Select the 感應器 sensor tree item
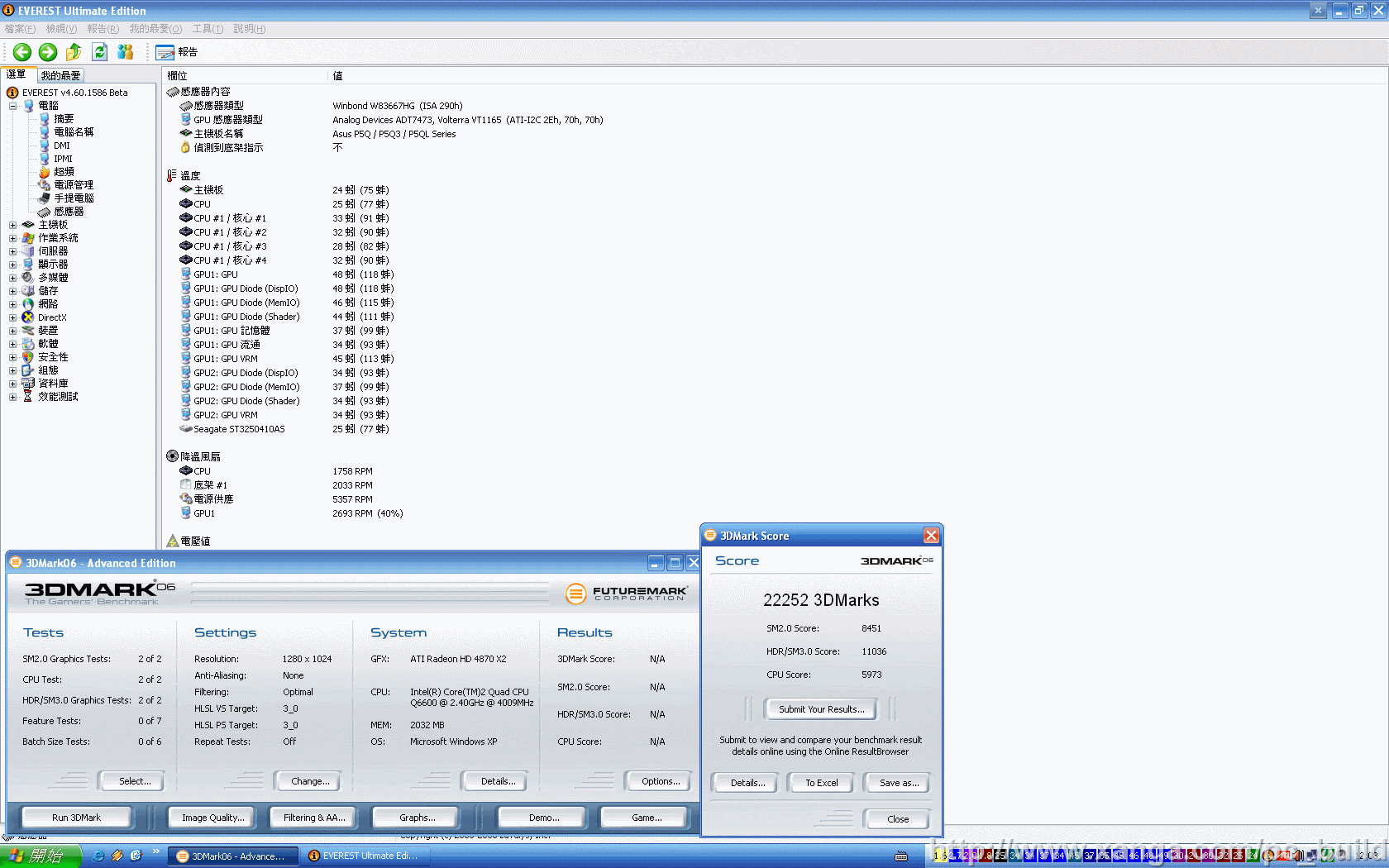 (x=61, y=212)
